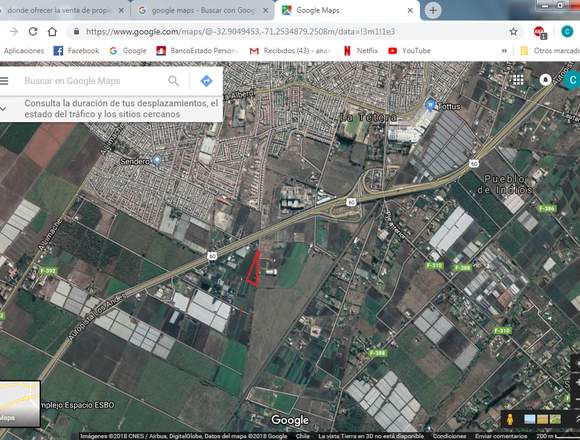Switch to map view via the layer thumbnail
580x440 pixels.
pyautogui.click(x=20, y=404)
